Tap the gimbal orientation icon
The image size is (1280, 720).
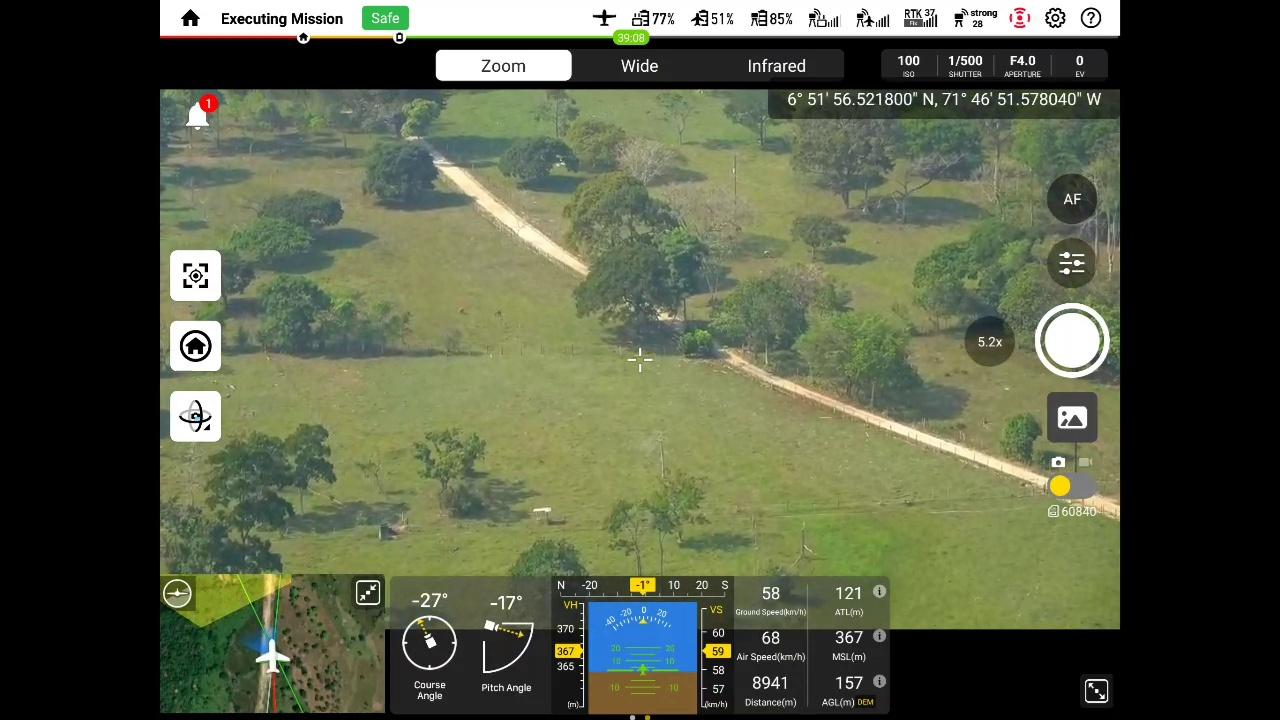click(195, 416)
